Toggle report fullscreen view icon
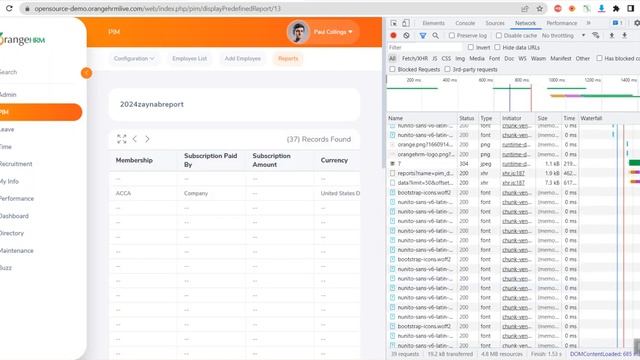Viewport: 640px width, 360px height. pyautogui.click(x=122, y=139)
